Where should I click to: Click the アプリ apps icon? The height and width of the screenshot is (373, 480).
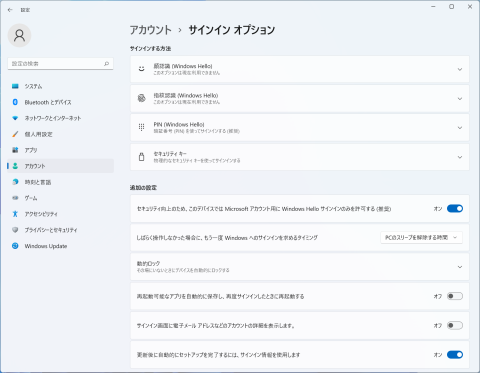pyautogui.click(x=15, y=150)
